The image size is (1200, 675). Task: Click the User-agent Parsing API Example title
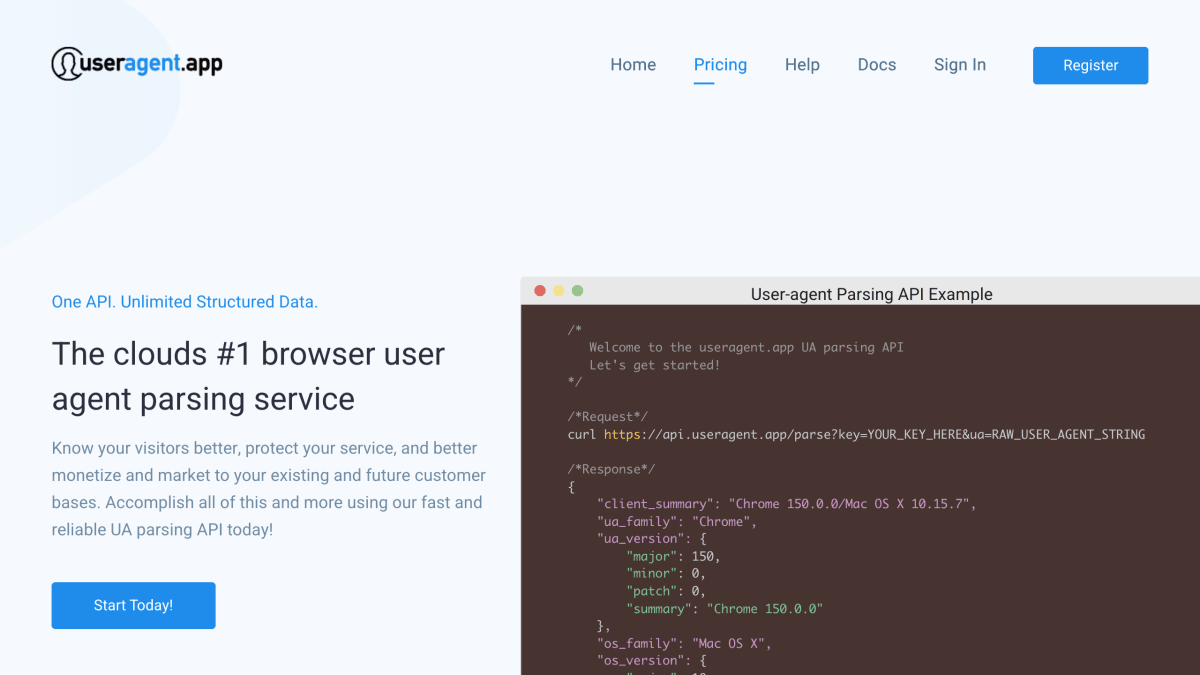872,294
